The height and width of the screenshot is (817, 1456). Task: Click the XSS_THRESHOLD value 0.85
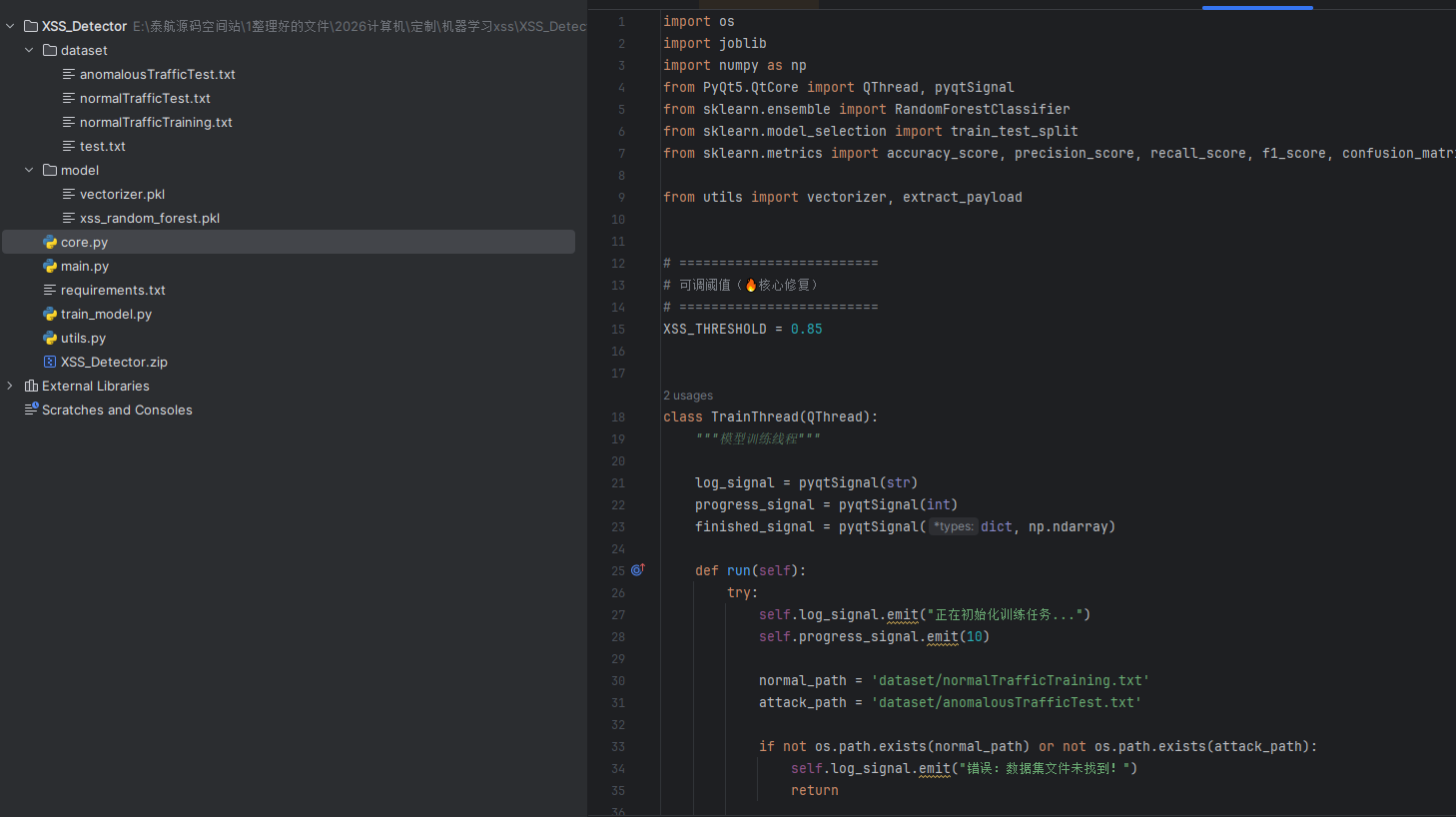coord(807,329)
